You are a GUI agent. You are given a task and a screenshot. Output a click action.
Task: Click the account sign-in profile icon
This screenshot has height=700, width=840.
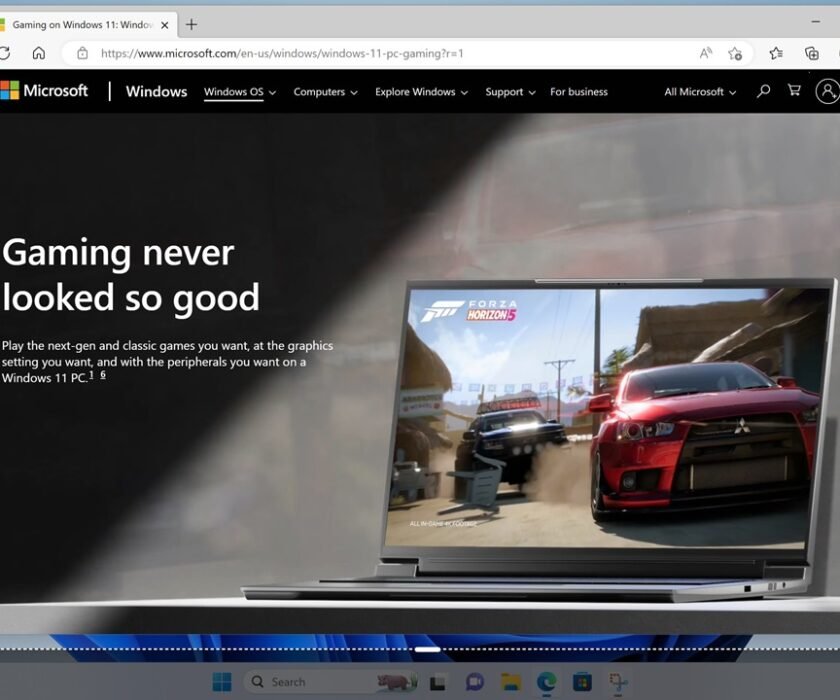(x=827, y=91)
